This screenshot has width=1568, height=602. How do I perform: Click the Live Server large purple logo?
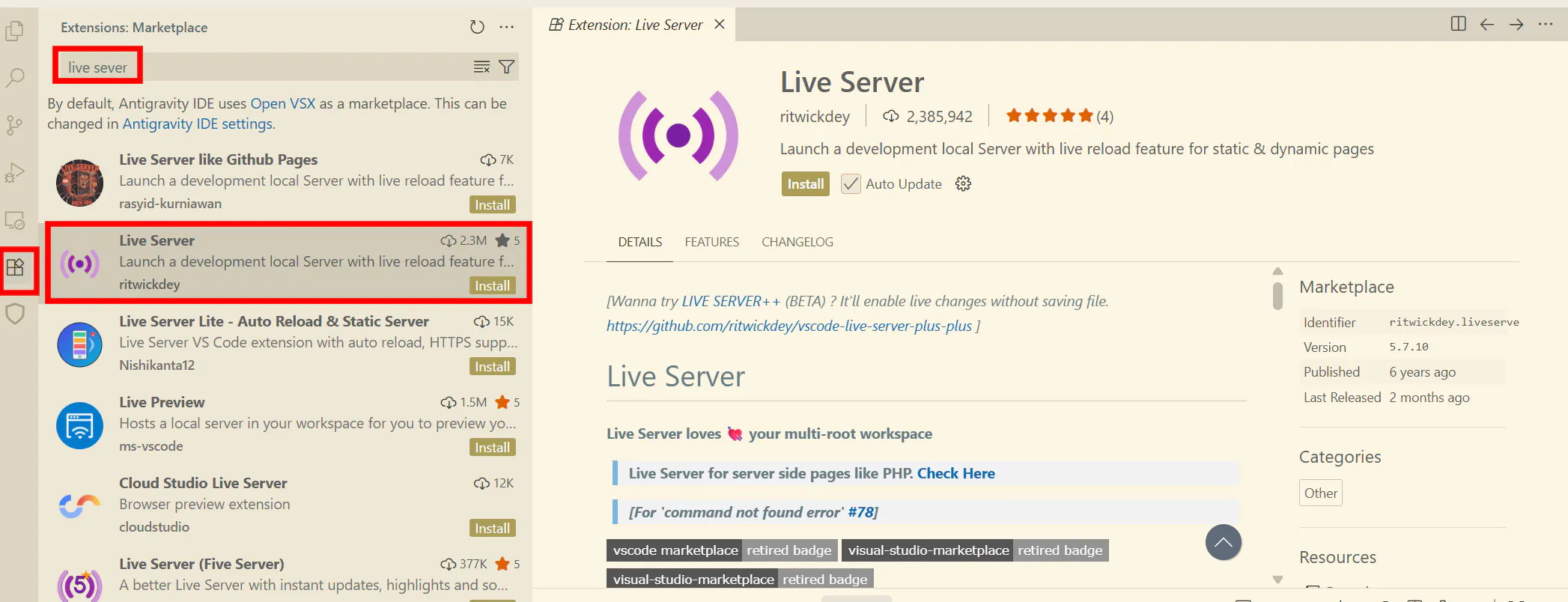[x=678, y=136]
